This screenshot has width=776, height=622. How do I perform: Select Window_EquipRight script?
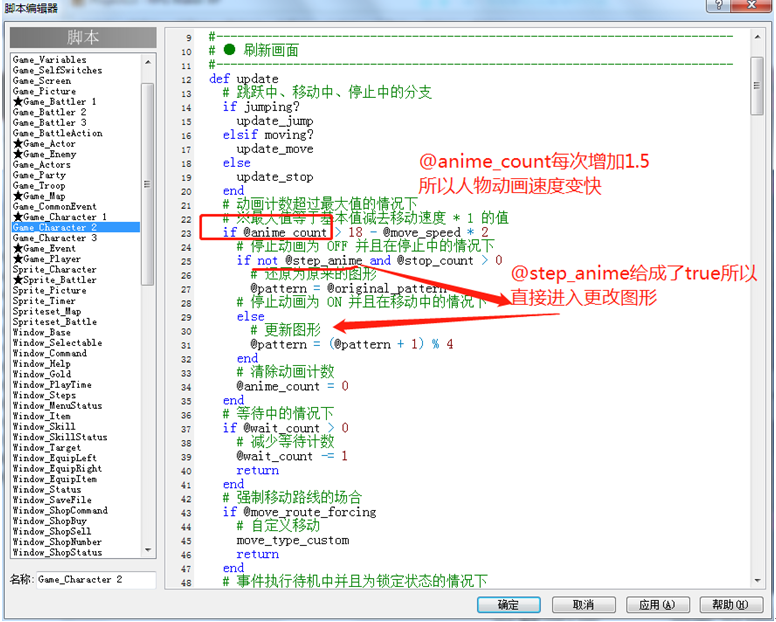pos(57,468)
